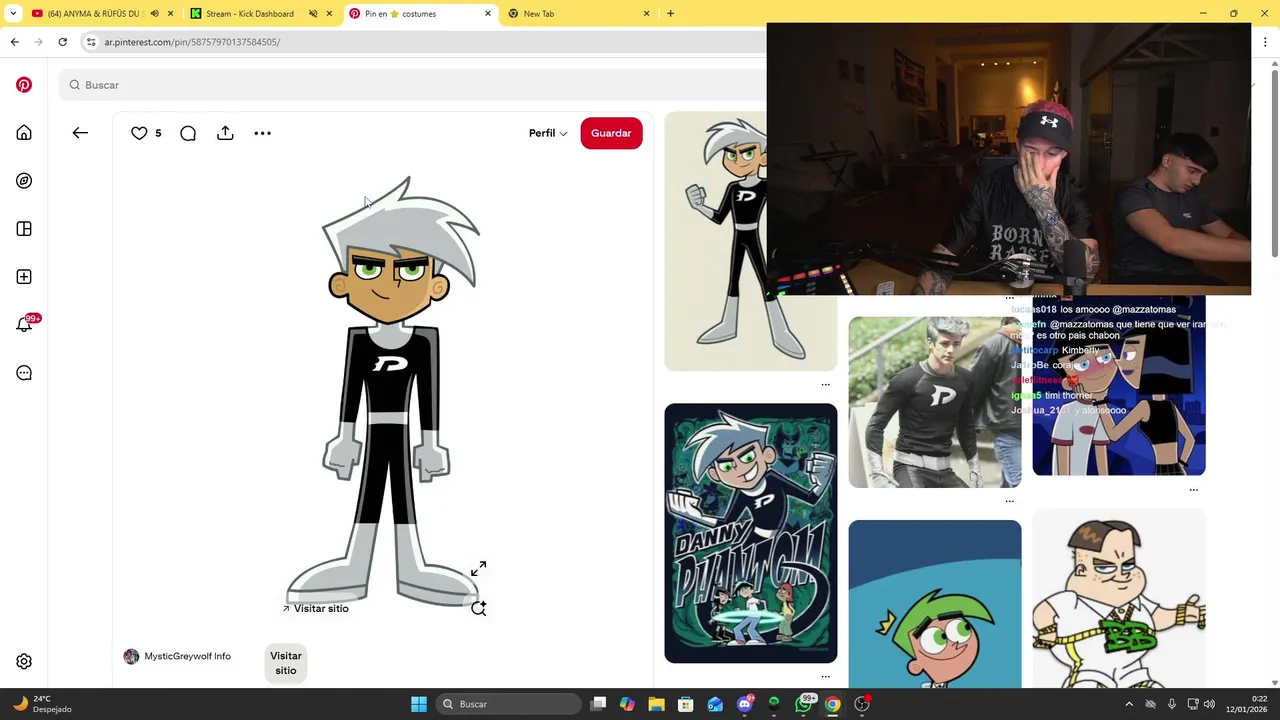Open the Danny Phantom graffiti logo pin
The height and width of the screenshot is (720, 1280).
click(751, 533)
